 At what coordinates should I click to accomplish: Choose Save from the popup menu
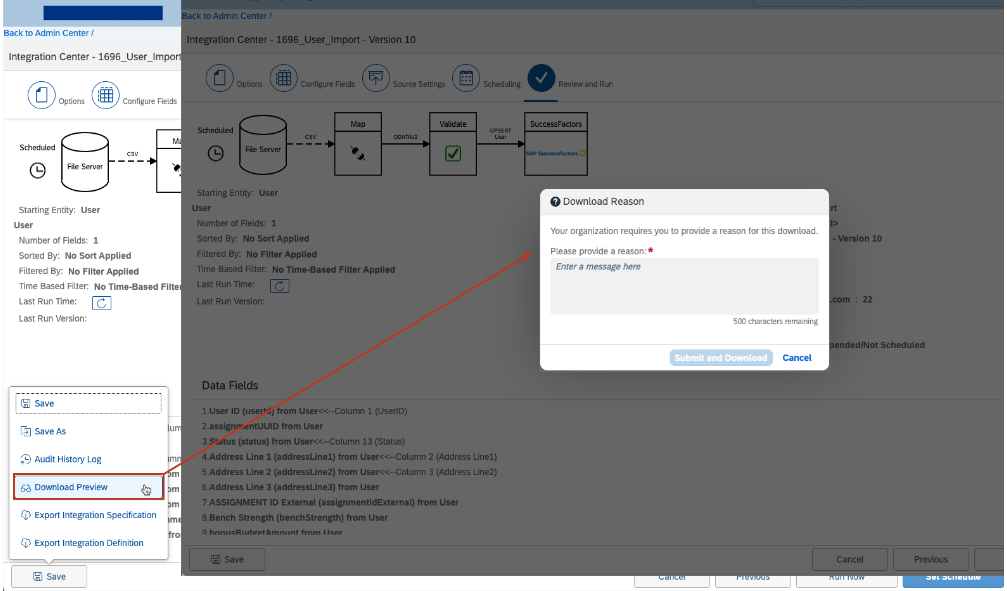click(89, 403)
